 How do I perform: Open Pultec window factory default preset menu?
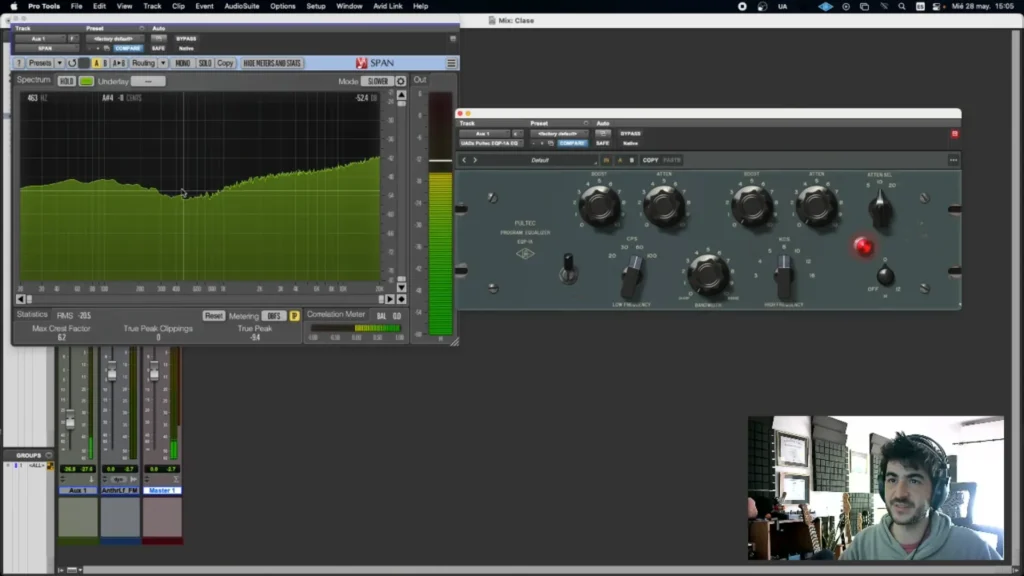558,134
